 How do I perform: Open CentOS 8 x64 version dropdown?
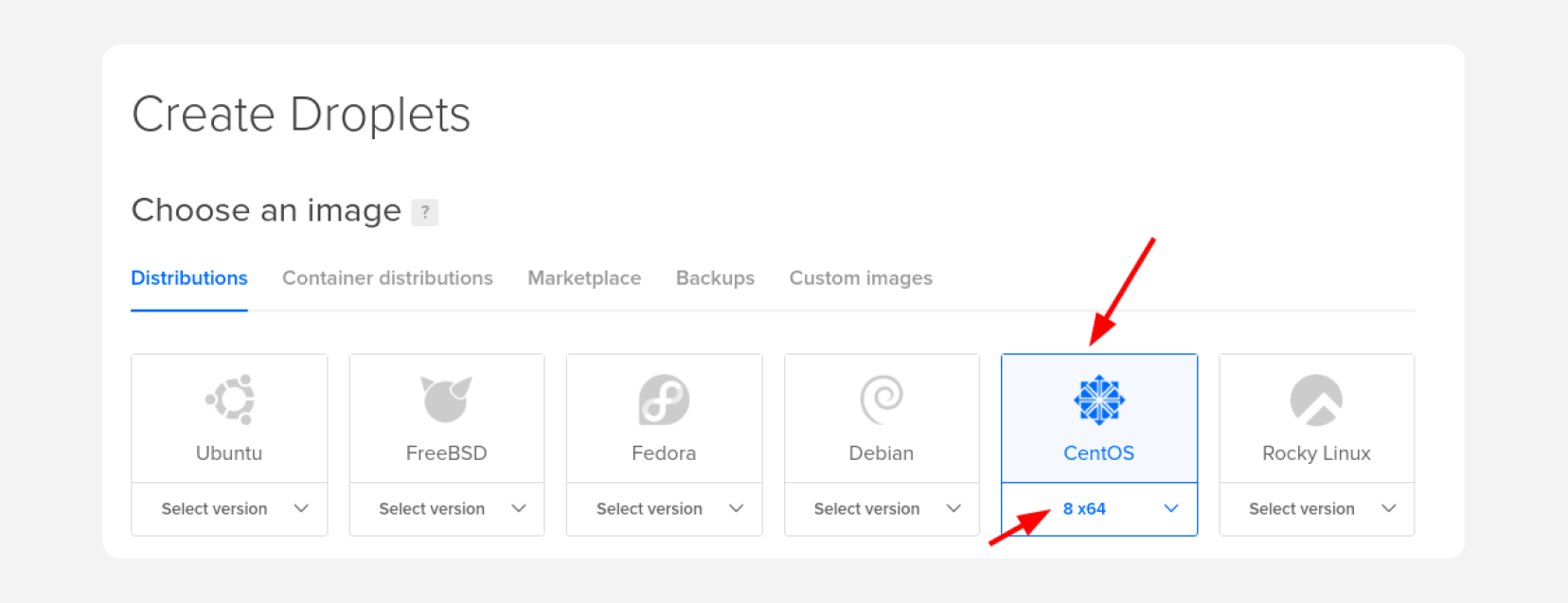[x=1099, y=509]
